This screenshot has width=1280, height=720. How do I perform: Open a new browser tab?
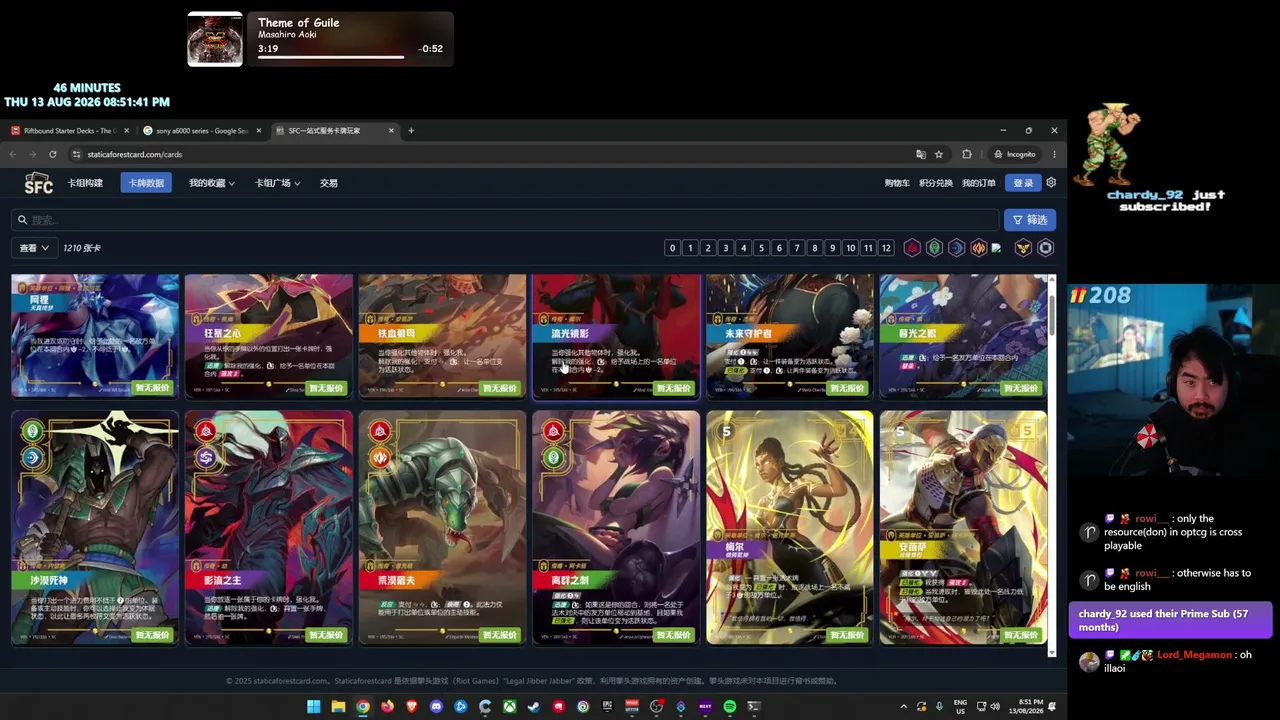[411, 130]
